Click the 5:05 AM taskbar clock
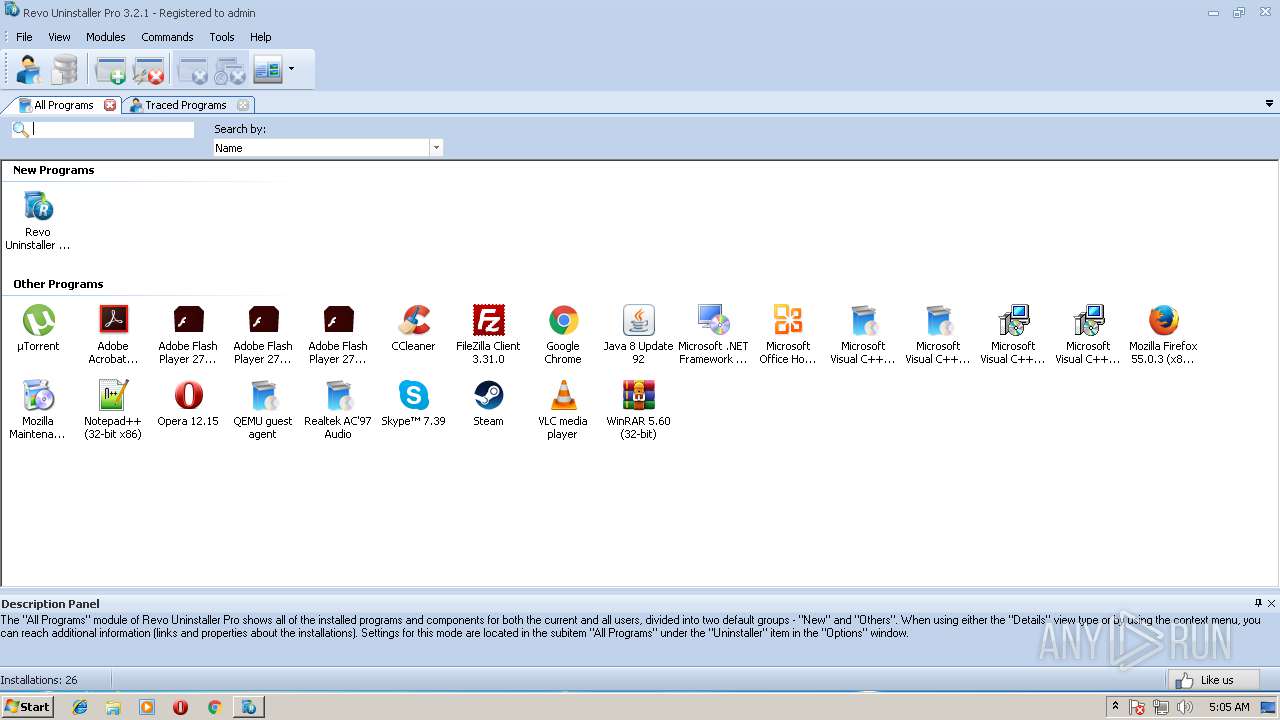 coord(1229,707)
